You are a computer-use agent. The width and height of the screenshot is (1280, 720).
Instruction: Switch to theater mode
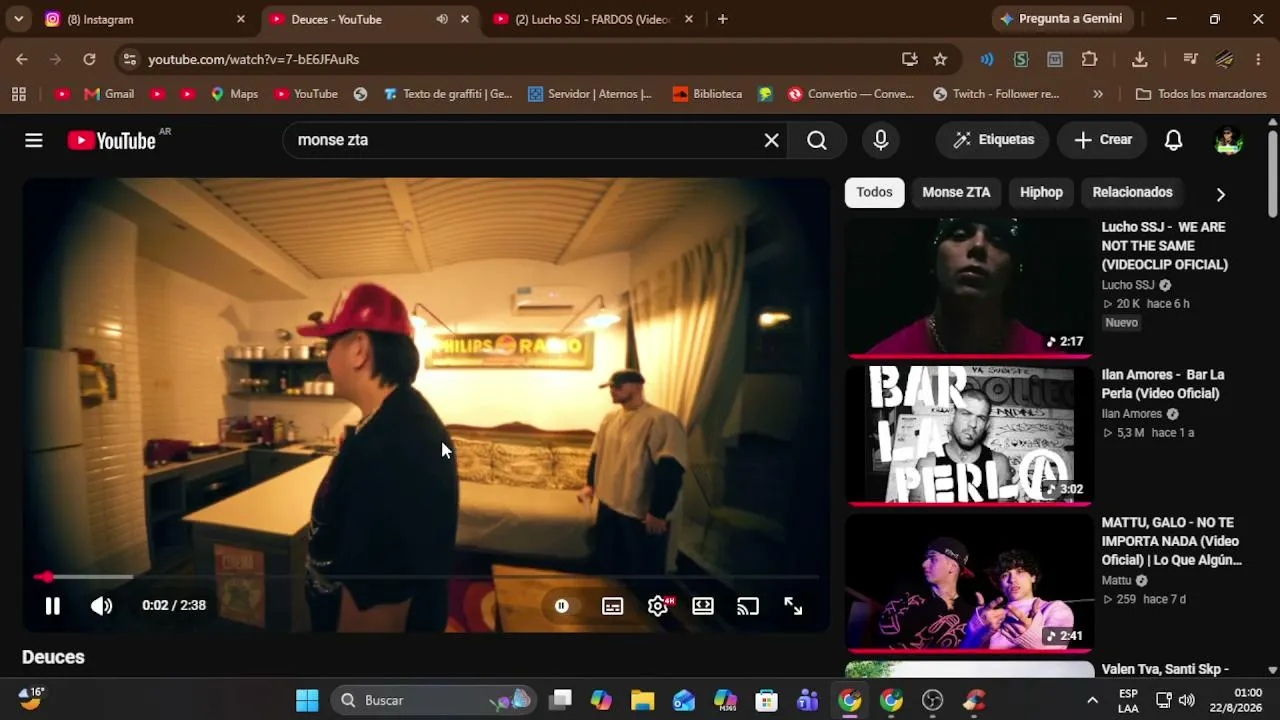703,606
